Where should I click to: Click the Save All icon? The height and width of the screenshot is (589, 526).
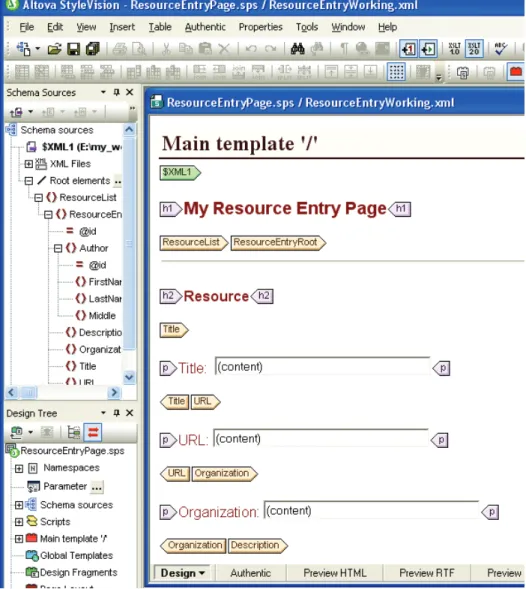tap(92, 49)
